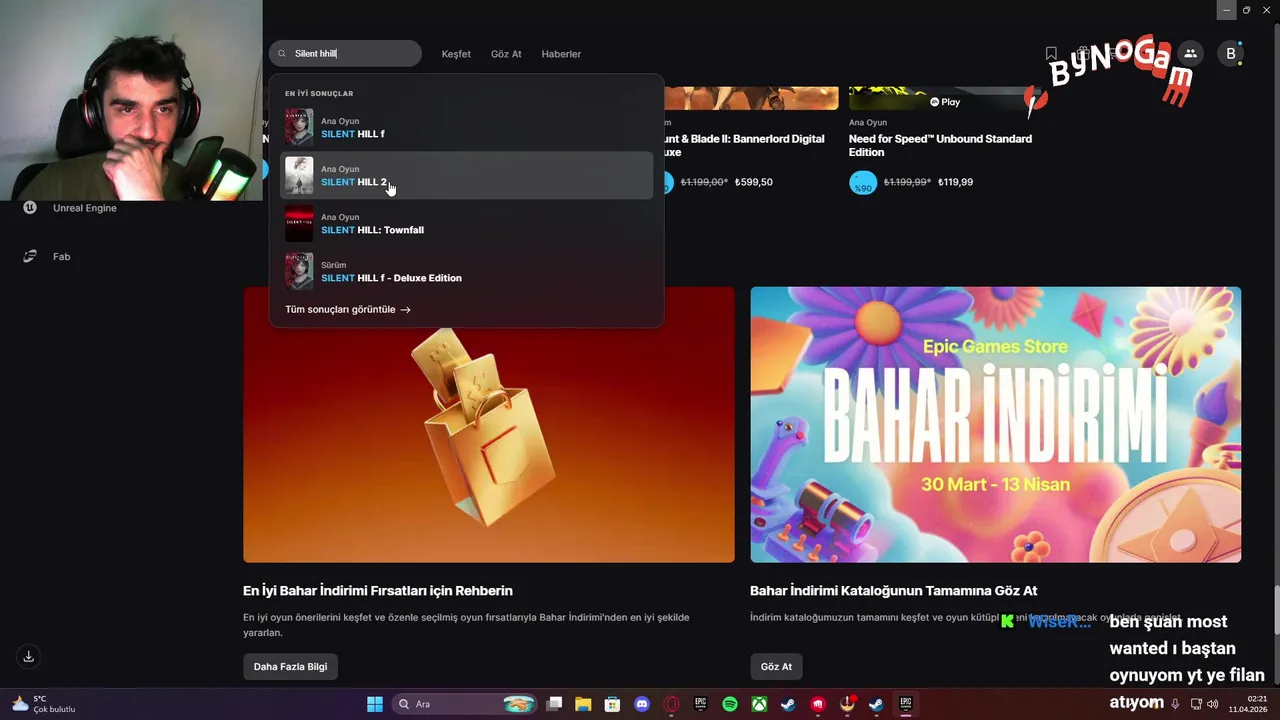Open Bahar İndirimi Kataloğunun Tamamına Göz At heading
This screenshot has height=720, width=1280.
(x=894, y=591)
